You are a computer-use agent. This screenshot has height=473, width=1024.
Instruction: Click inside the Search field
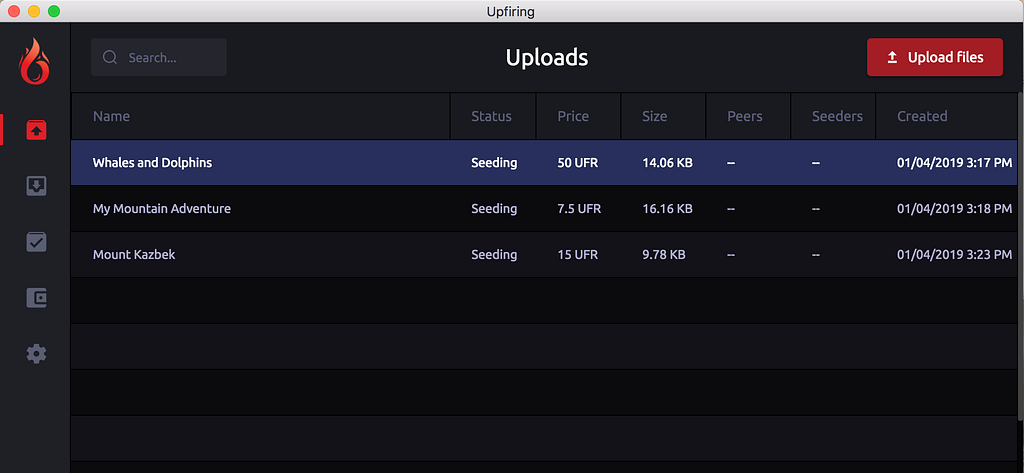[159, 57]
